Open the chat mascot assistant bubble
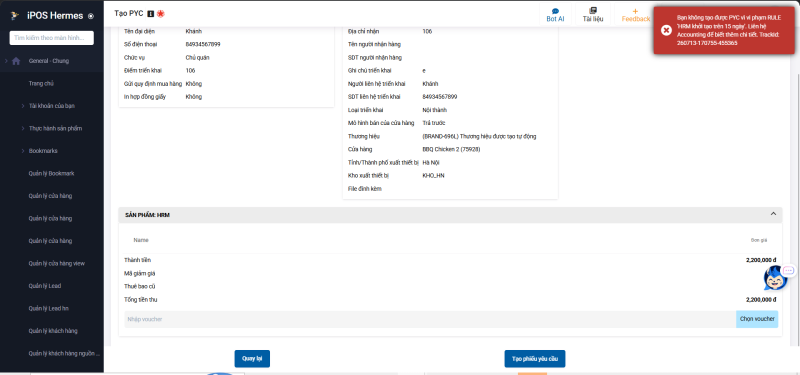800x375 pixels. click(x=776, y=278)
